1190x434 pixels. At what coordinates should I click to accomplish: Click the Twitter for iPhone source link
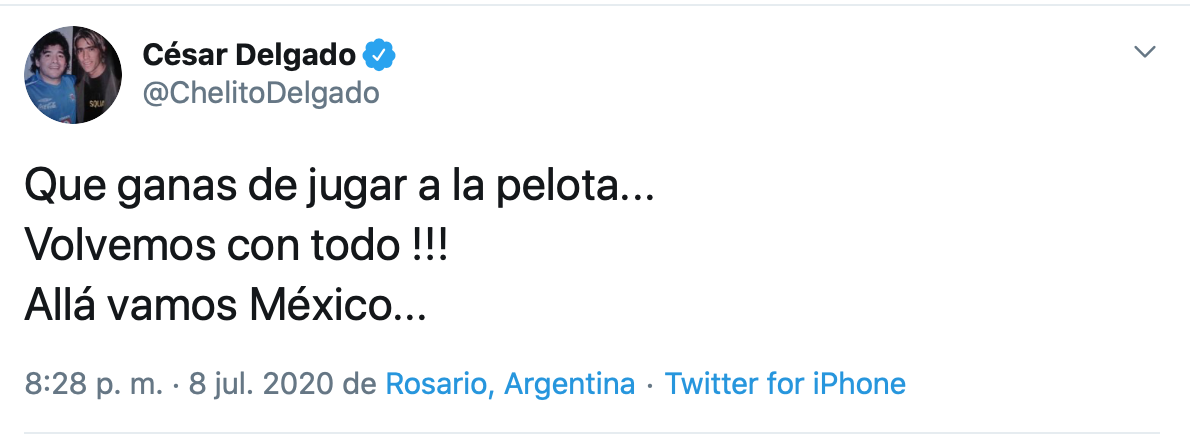785,384
